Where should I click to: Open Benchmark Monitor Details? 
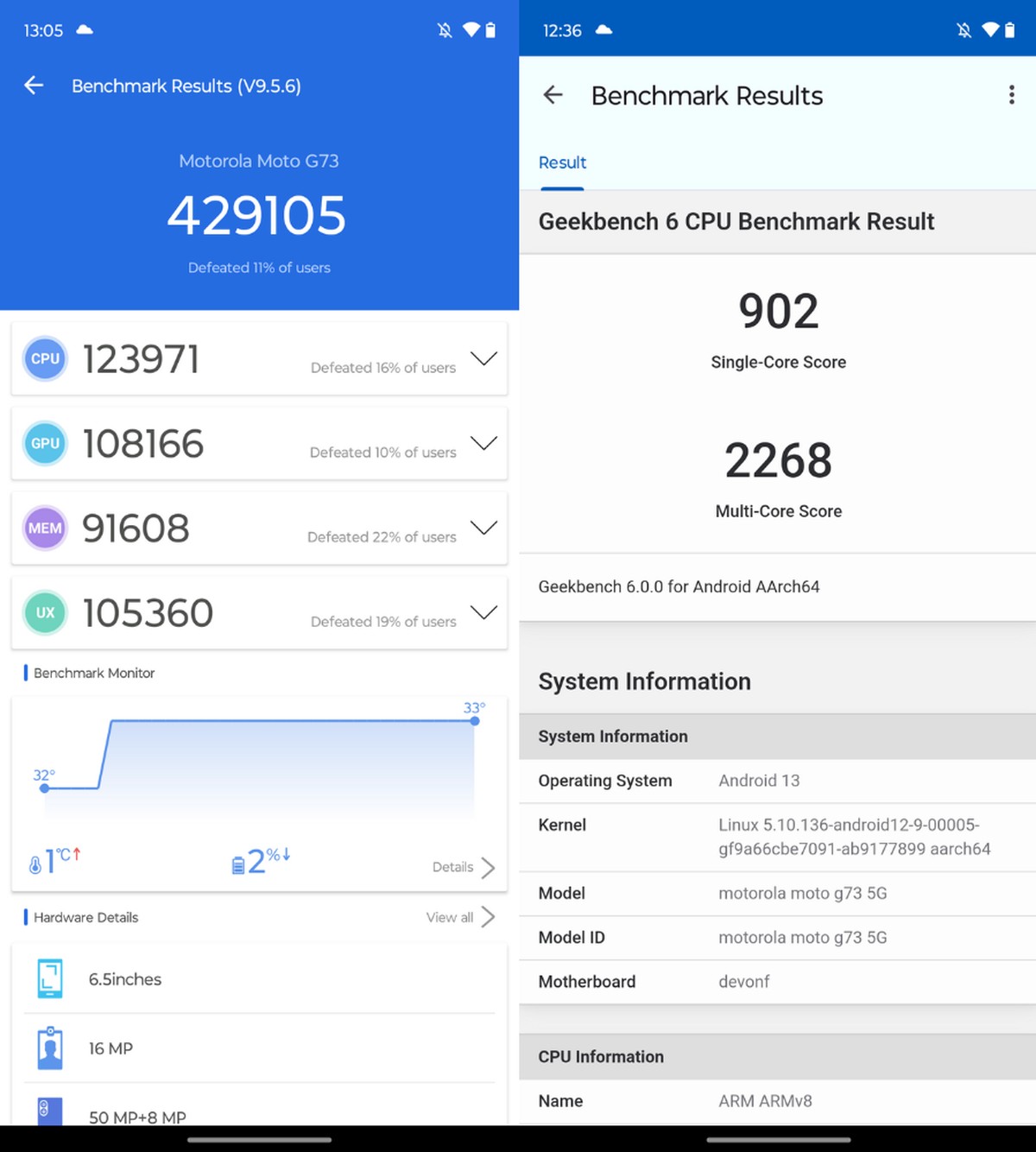[464, 867]
